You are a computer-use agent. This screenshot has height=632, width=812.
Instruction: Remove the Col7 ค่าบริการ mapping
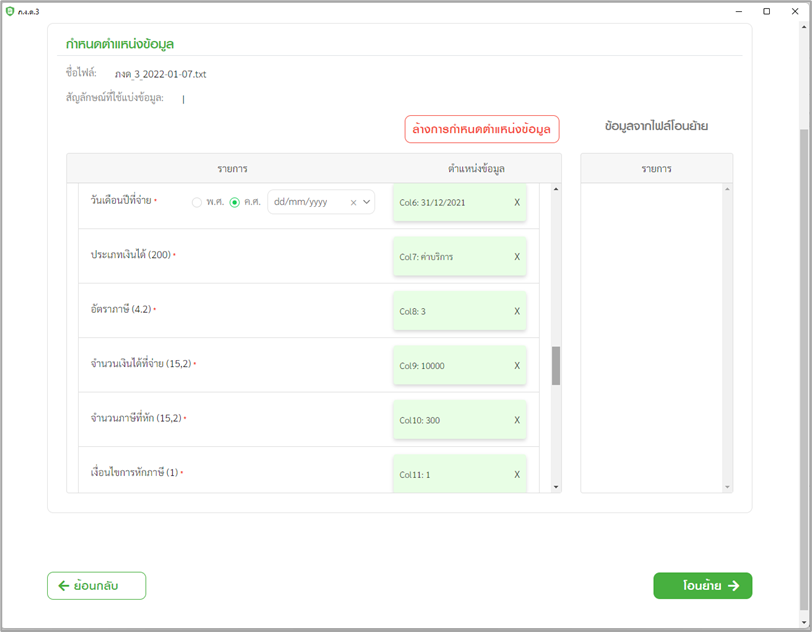[517, 257]
